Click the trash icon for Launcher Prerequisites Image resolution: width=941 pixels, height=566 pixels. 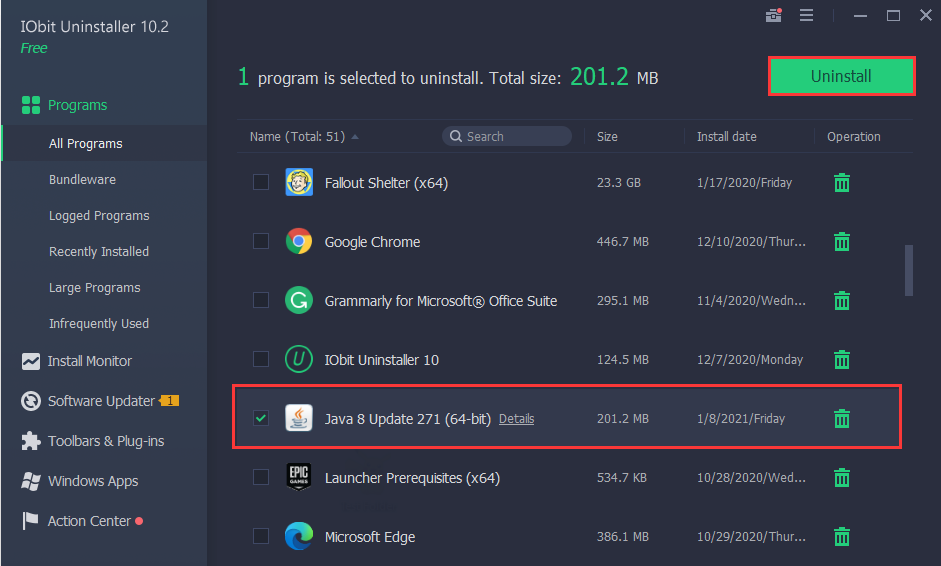(842, 477)
